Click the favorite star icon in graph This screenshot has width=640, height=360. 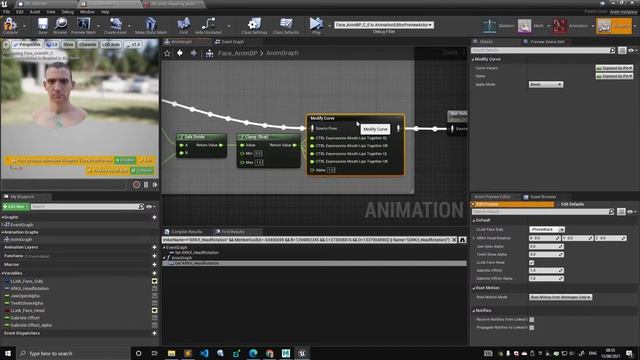pos(167,53)
